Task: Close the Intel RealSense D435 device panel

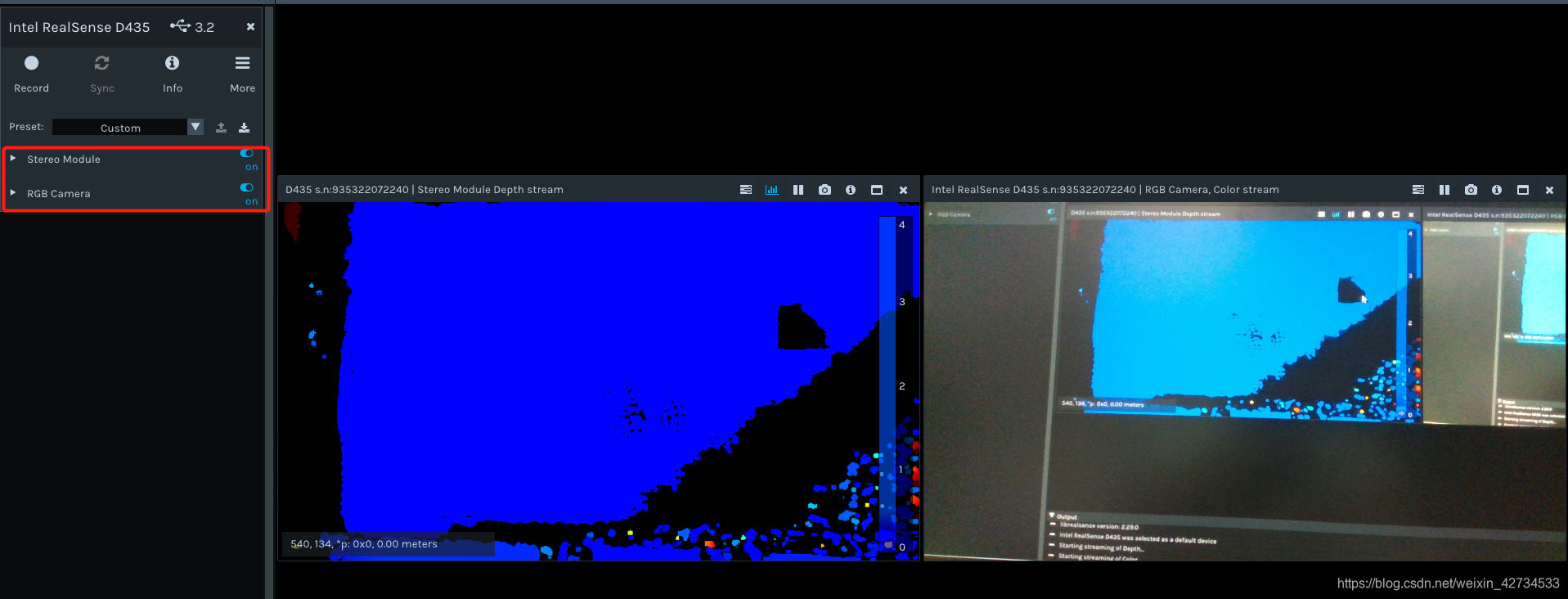Action: [250, 27]
